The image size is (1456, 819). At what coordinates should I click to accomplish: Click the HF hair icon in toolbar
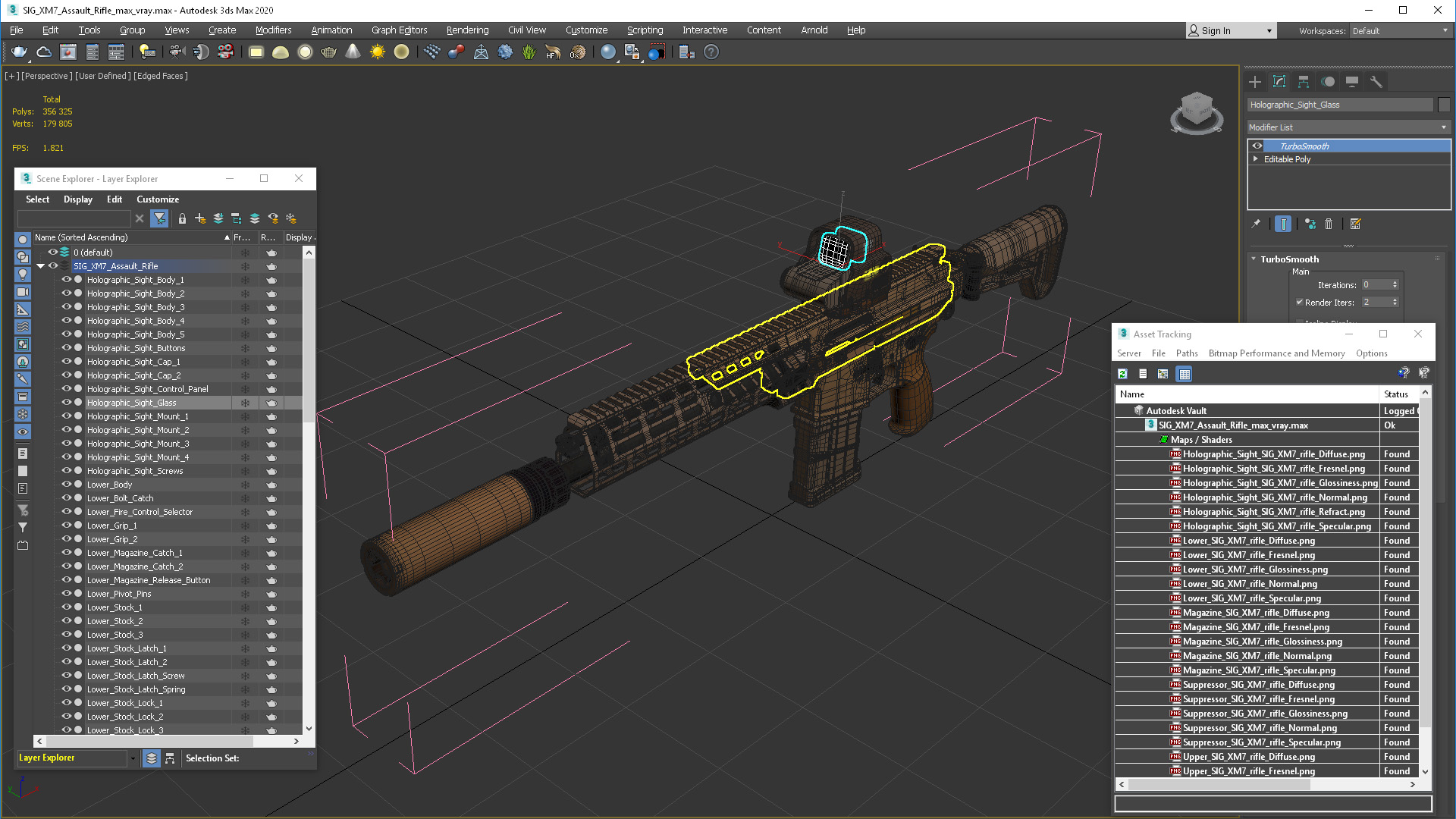click(x=553, y=52)
